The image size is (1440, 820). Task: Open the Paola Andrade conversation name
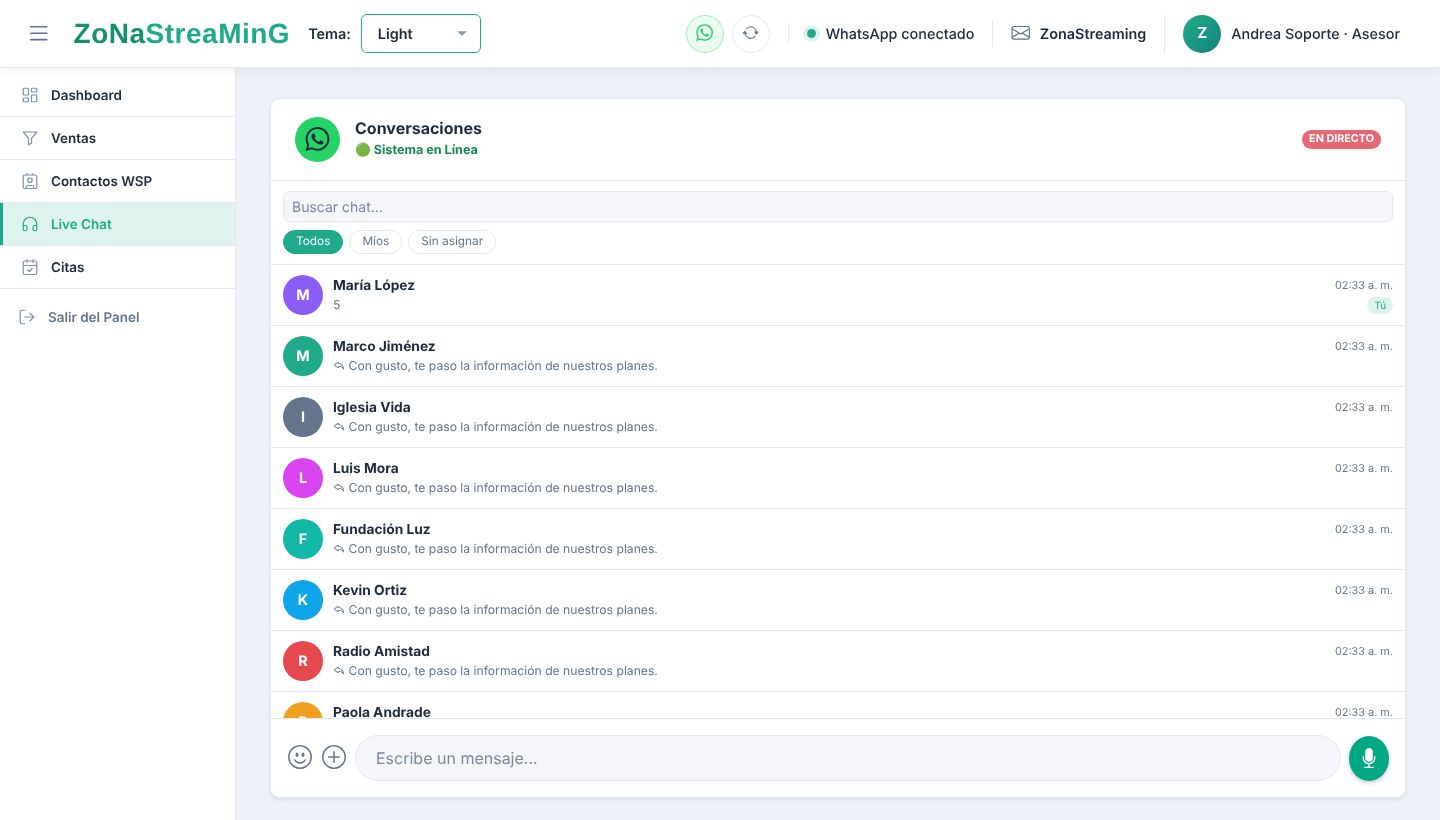coord(382,711)
